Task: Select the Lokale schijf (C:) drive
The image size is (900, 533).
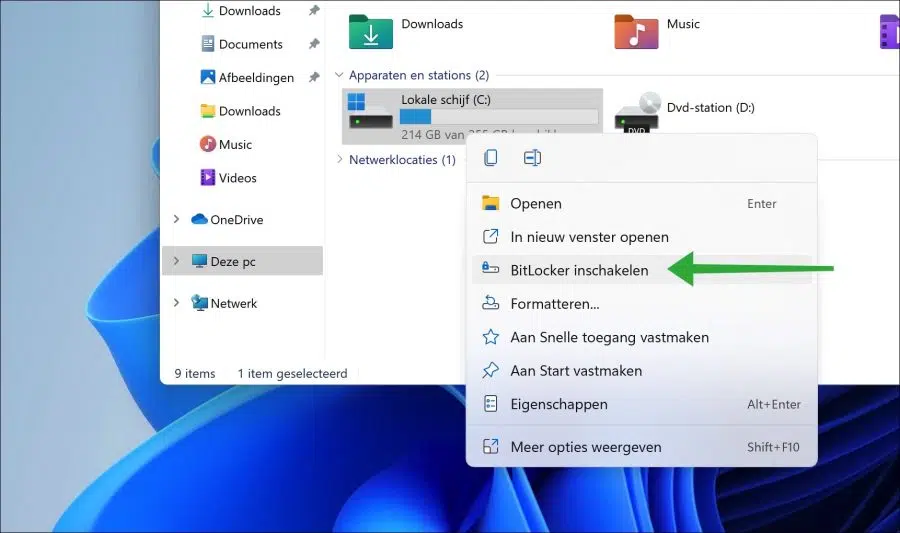Action: click(x=472, y=116)
